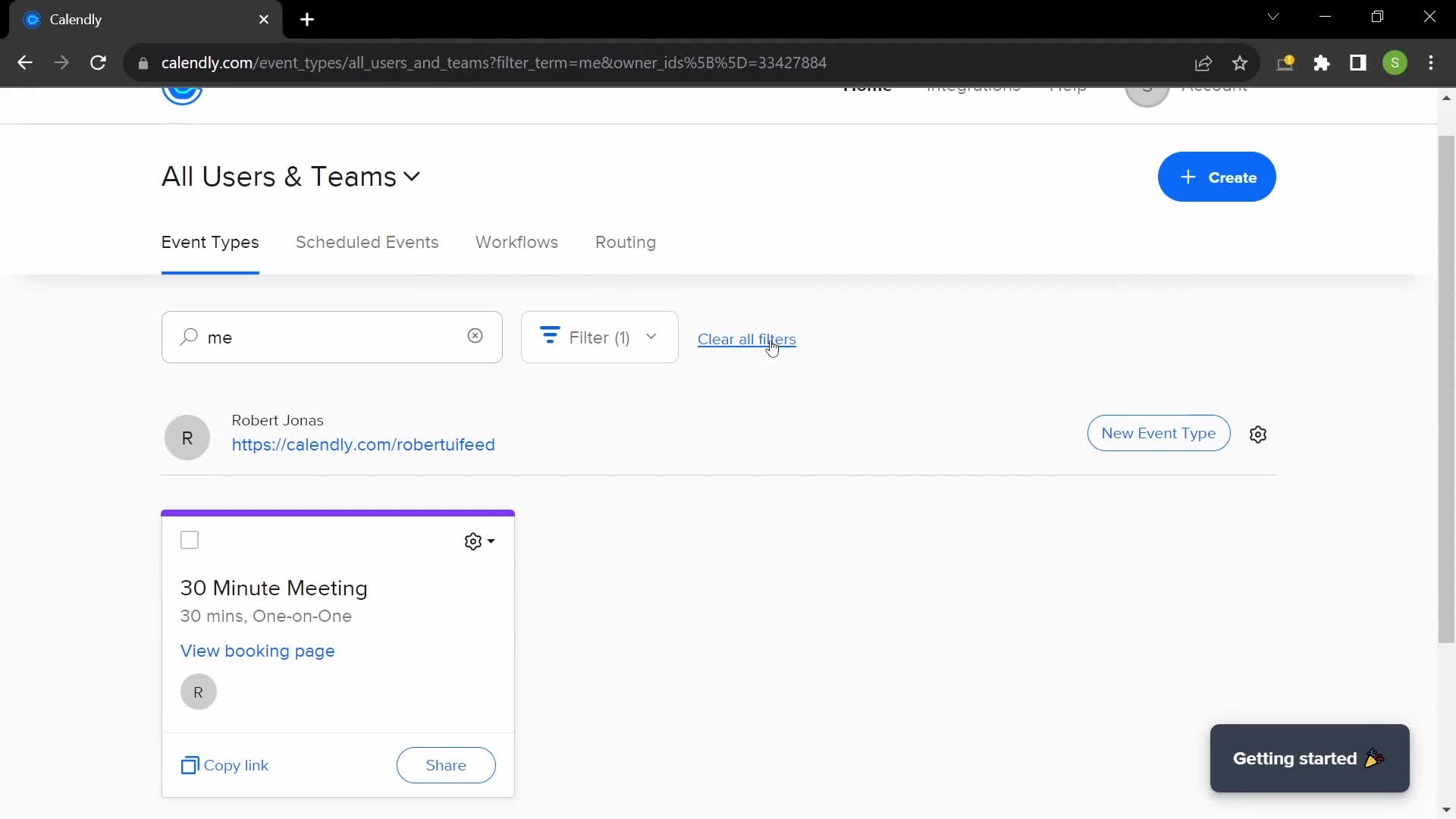Bookmark this page with the star icon
This screenshot has width=1456, height=819.
(x=1240, y=63)
